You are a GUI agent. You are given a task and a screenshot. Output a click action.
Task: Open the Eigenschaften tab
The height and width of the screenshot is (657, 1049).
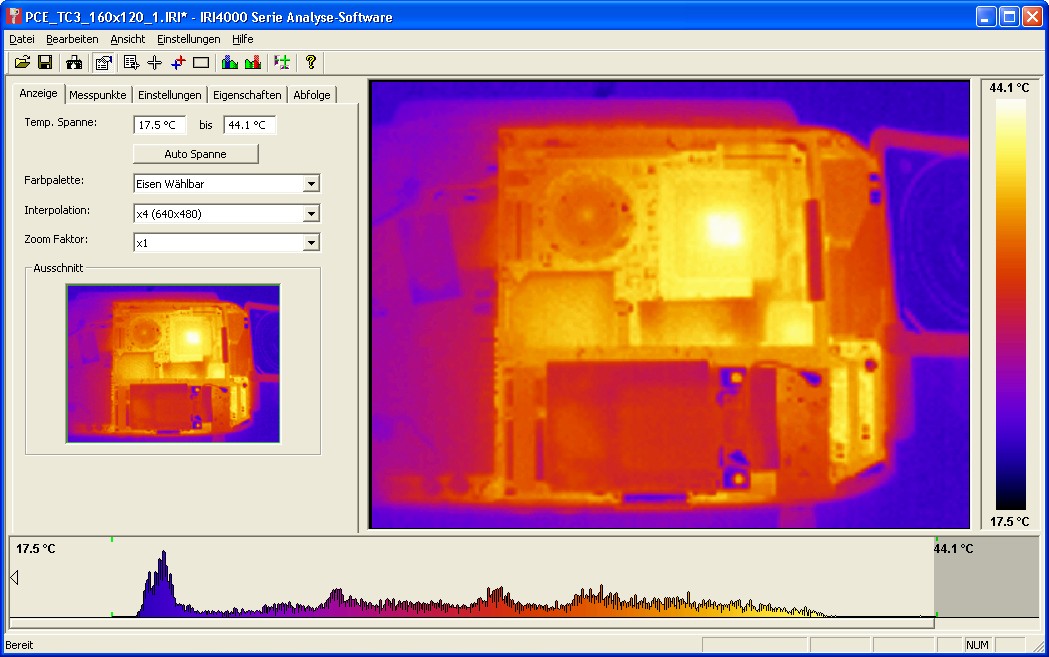point(247,95)
